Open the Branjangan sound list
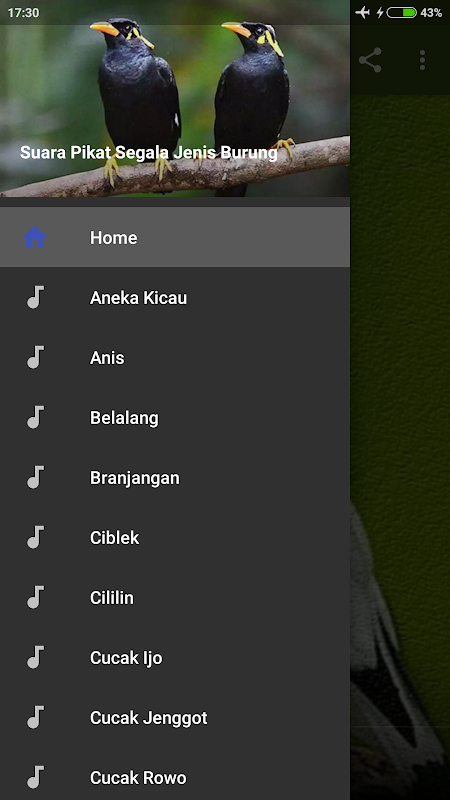Viewport: 450px width, 800px height. point(175,478)
